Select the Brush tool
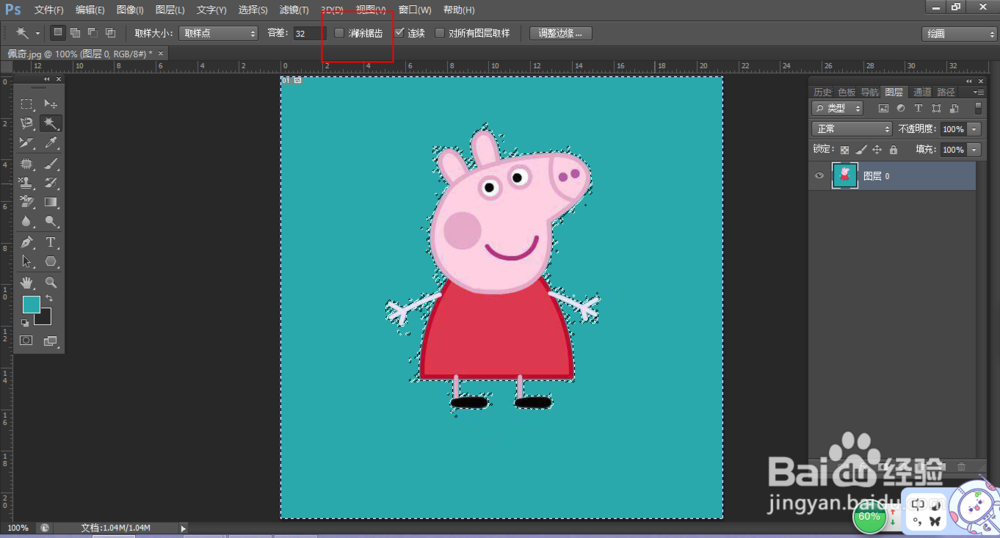The image size is (1000, 538). [x=50, y=163]
